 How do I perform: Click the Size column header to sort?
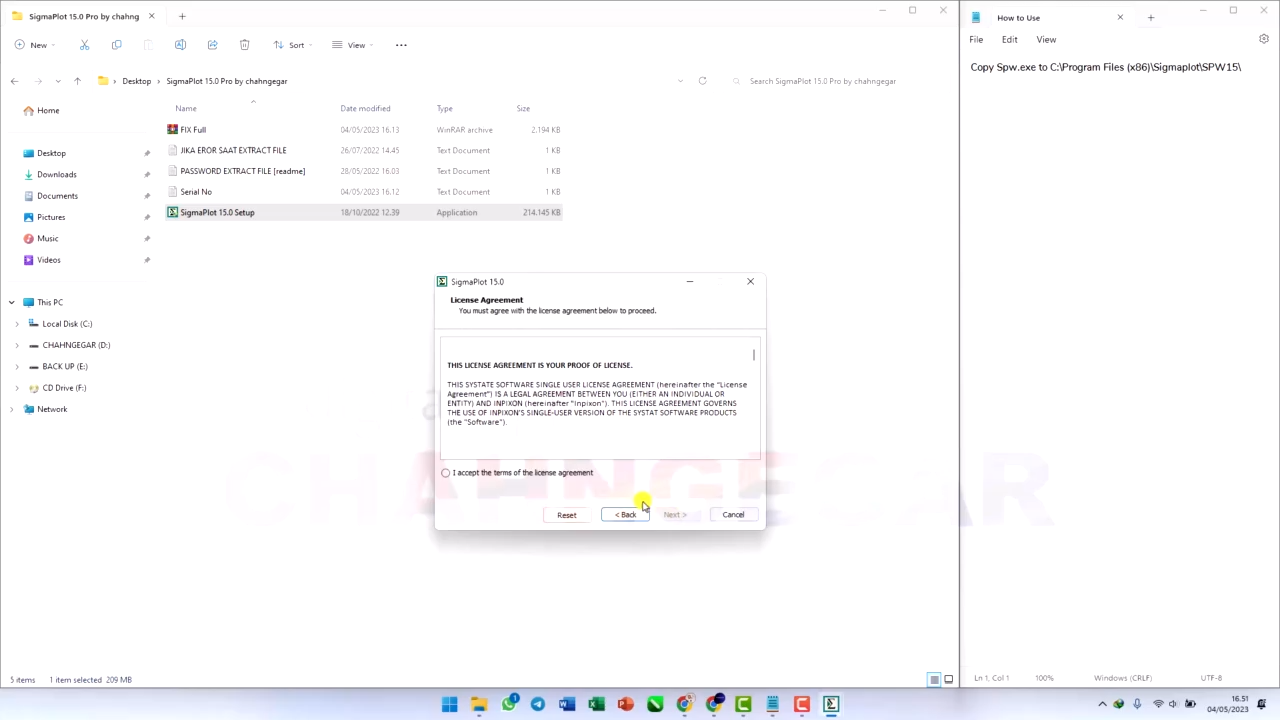[x=523, y=108]
